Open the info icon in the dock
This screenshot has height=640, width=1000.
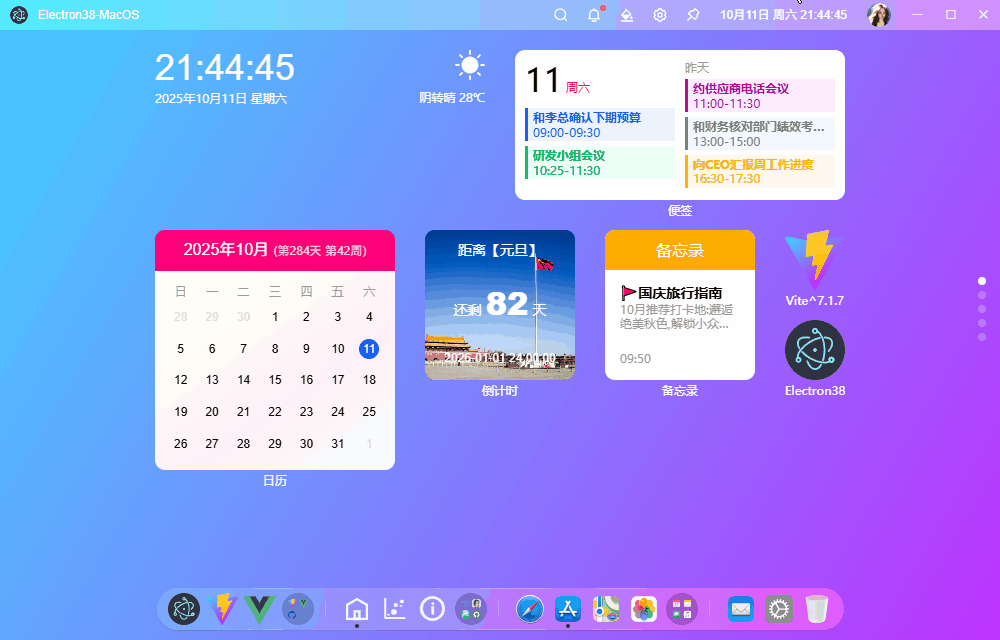[432, 608]
